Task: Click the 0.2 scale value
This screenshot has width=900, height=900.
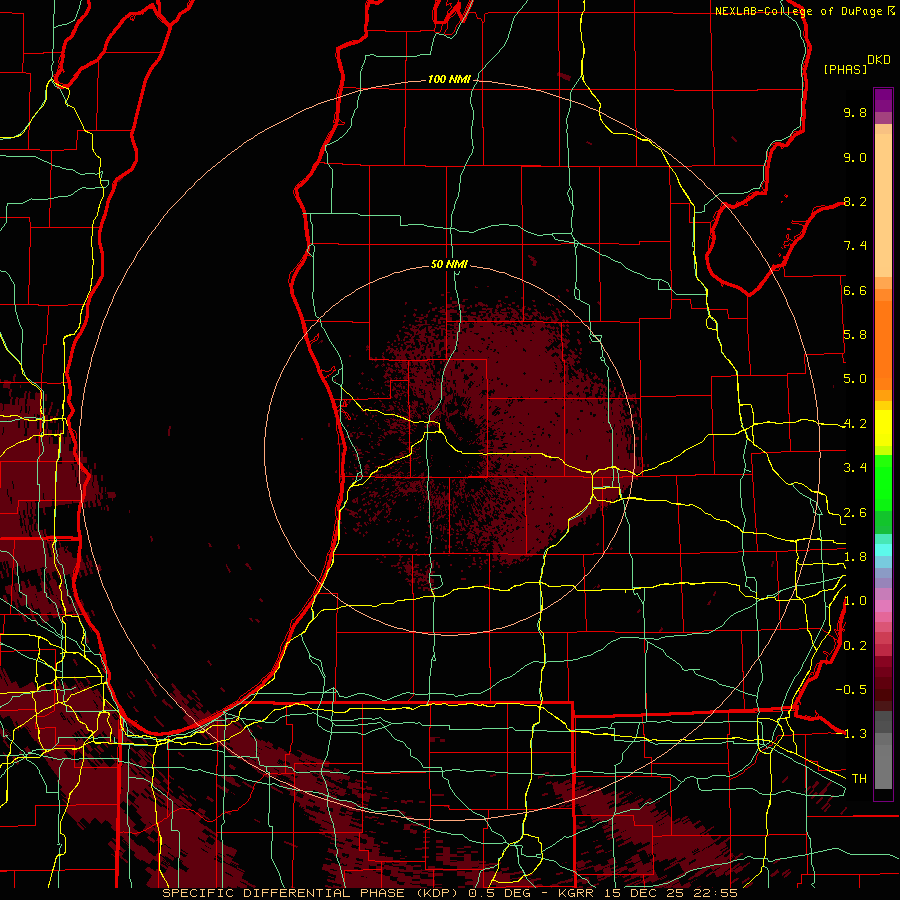Action: [855, 646]
